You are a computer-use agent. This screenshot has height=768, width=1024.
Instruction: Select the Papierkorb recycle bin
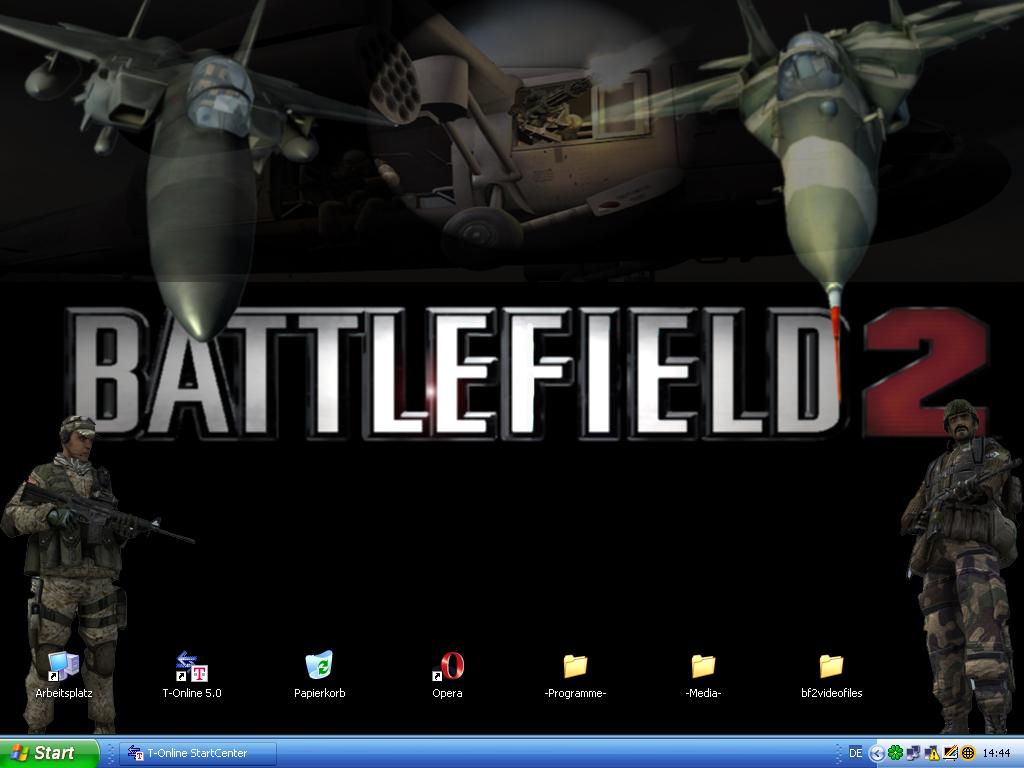319,675
